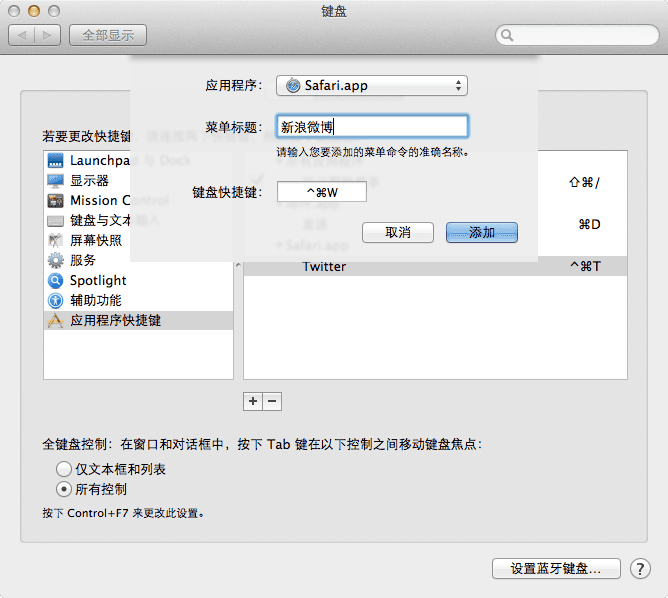Select the 显示器 display icon
The image size is (668, 598).
[x=55, y=181]
